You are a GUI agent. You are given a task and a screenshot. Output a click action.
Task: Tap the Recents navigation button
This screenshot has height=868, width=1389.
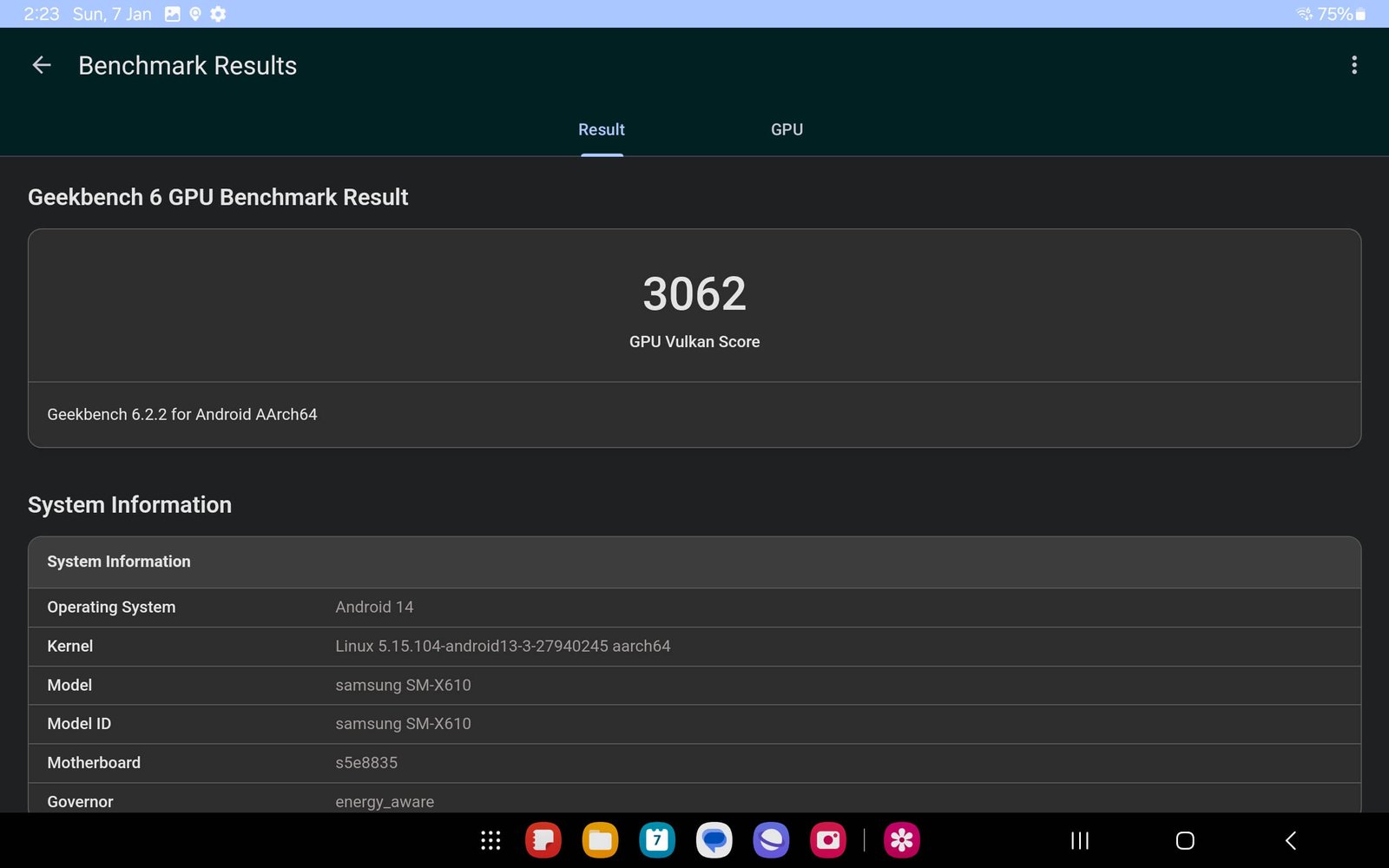click(1079, 840)
